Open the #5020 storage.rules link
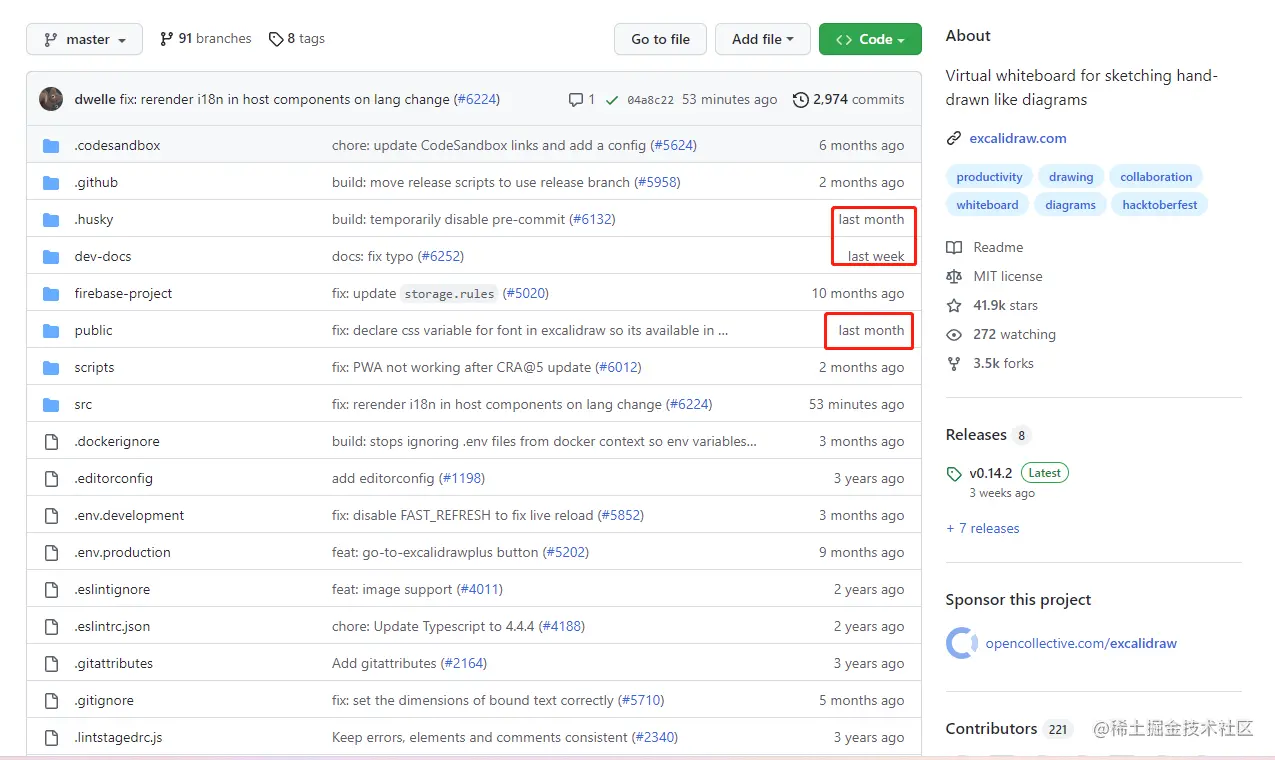Screen dimensions: 1275x760 (x=526, y=293)
